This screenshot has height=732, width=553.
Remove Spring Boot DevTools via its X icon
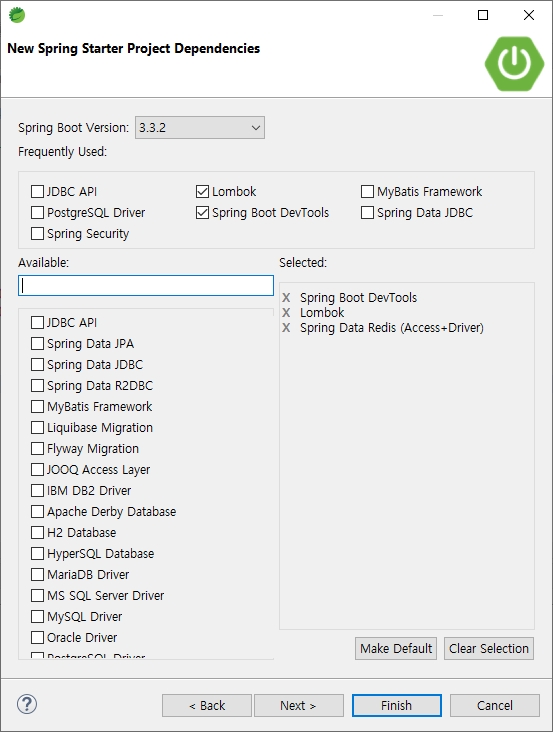[286, 297]
